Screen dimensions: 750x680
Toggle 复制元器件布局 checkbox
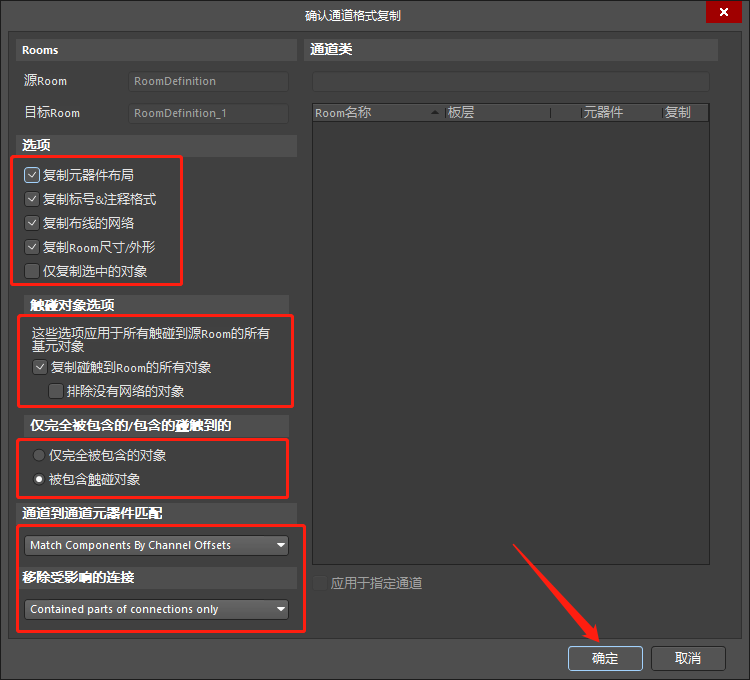32,175
